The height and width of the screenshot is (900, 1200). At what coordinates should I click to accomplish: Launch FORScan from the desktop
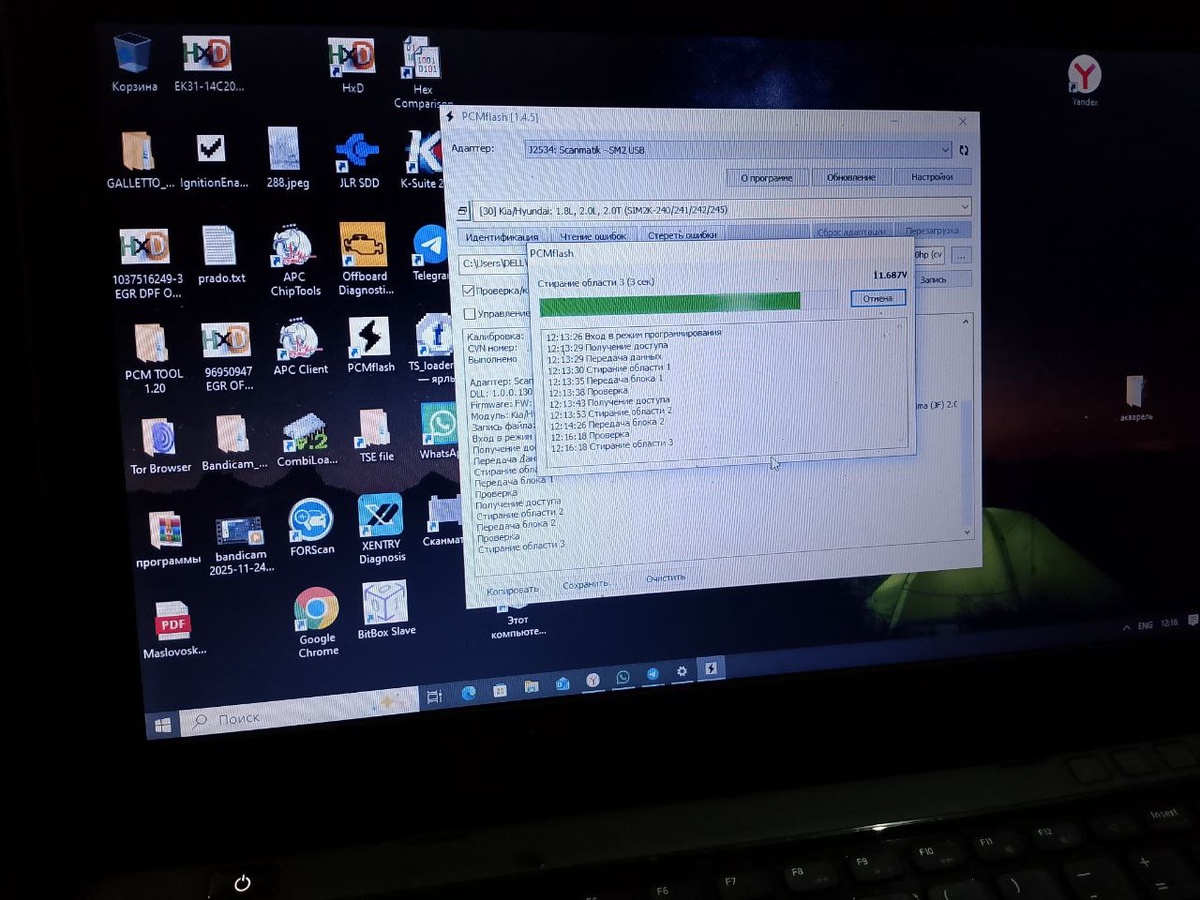(312, 527)
